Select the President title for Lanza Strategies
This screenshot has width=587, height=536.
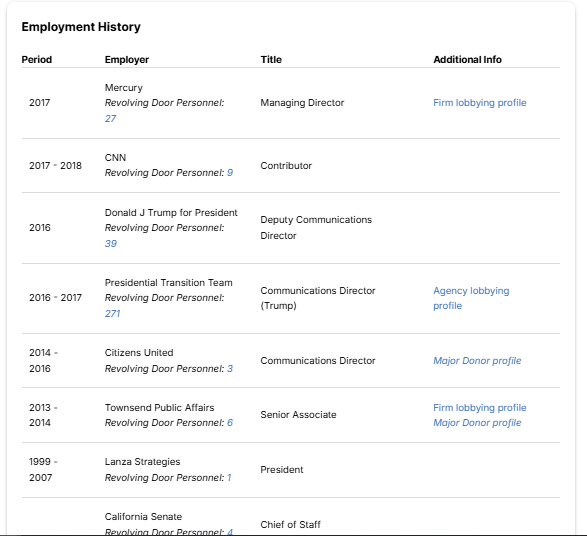[282, 470]
